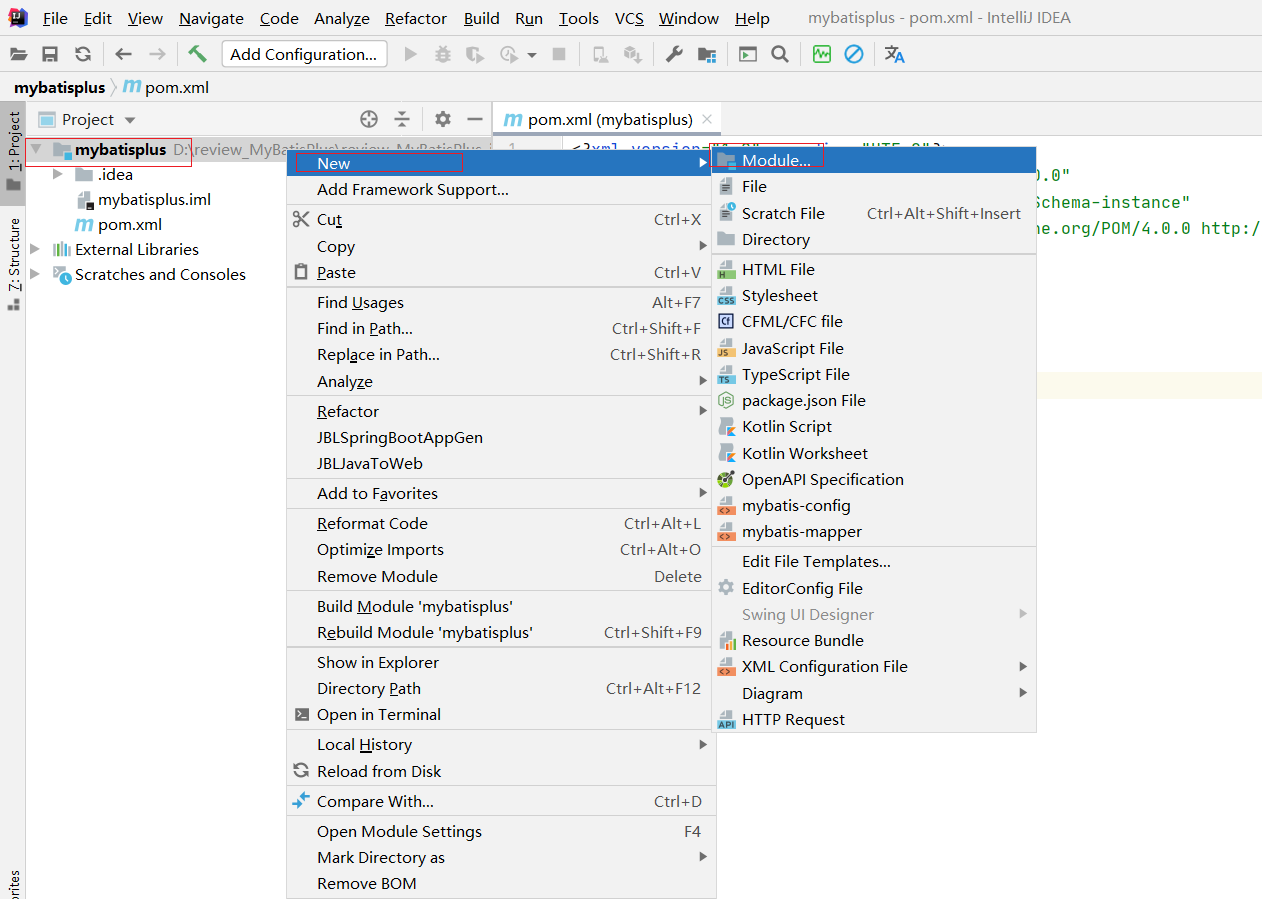Select Open in Terminal entry
This screenshot has width=1262, height=899.
pos(500,714)
